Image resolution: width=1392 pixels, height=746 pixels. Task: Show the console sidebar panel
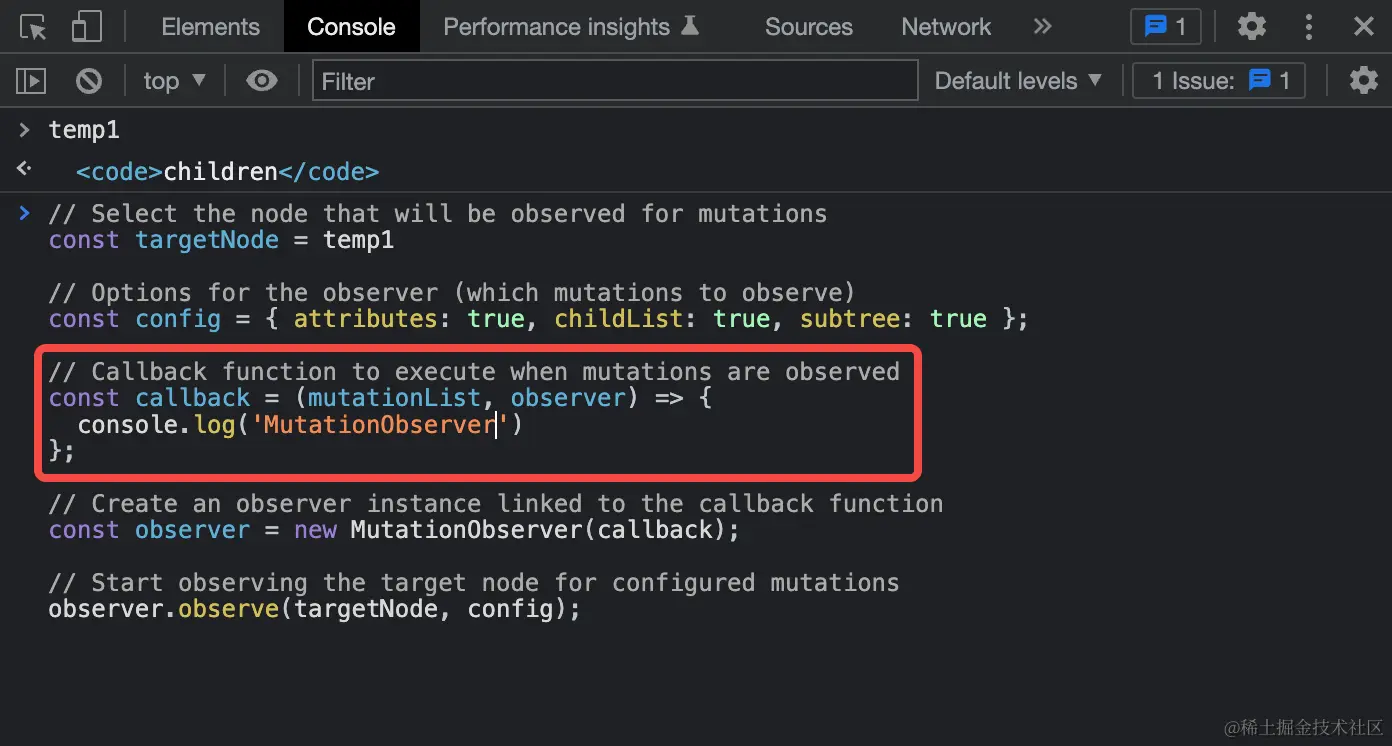(x=31, y=81)
